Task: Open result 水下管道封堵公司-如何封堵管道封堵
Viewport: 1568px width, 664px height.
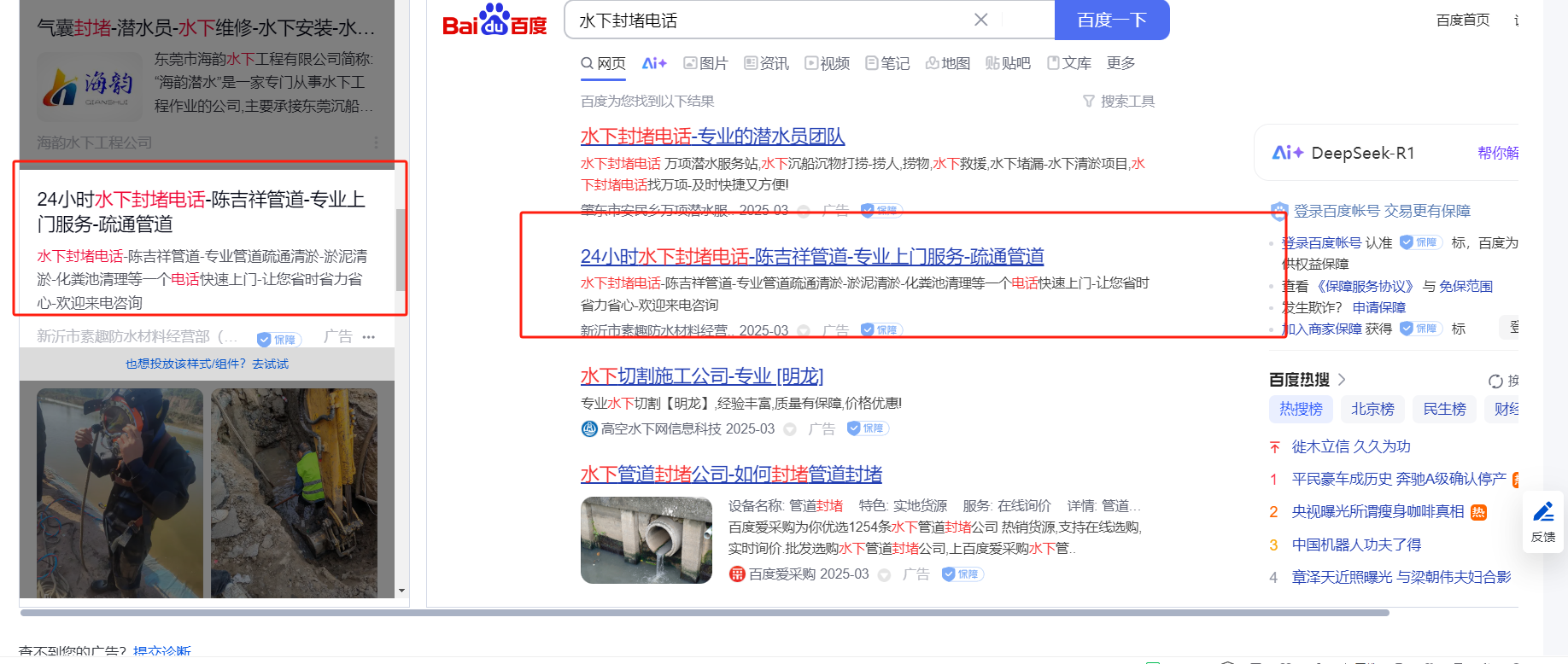Action: [x=731, y=475]
